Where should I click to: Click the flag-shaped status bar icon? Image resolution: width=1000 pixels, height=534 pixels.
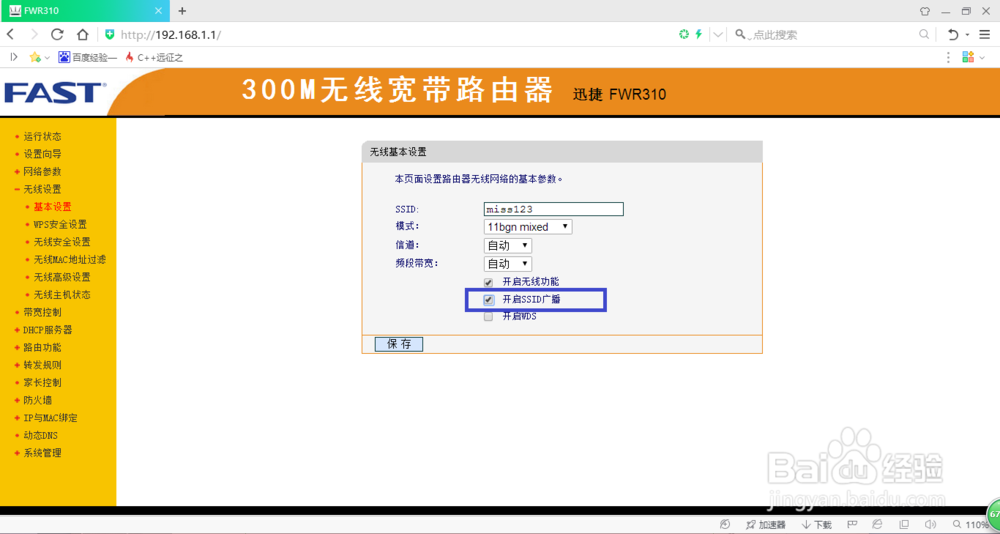(x=851, y=524)
